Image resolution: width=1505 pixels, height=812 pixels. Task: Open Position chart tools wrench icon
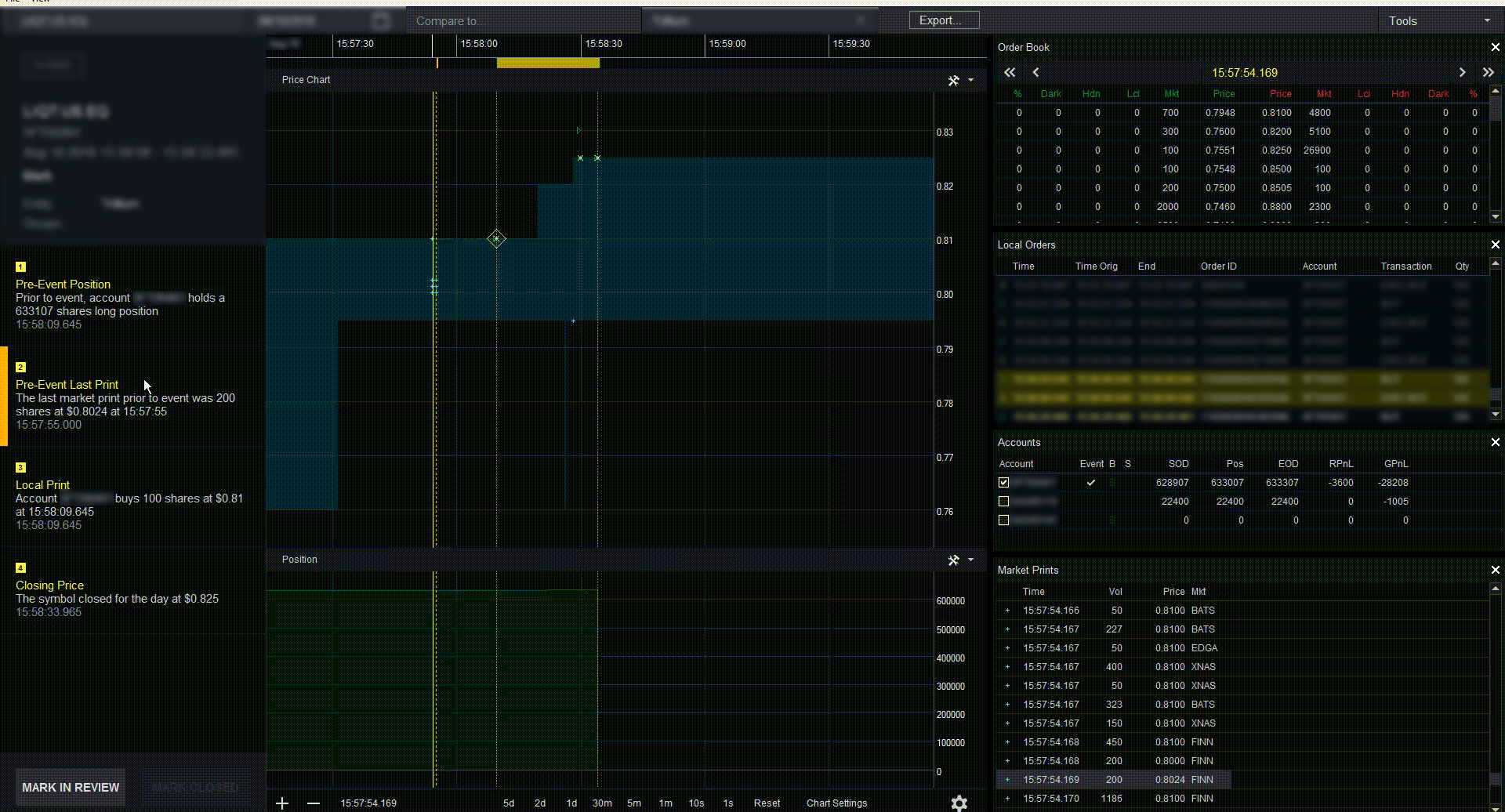pyautogui.click(x=953, y=560)
